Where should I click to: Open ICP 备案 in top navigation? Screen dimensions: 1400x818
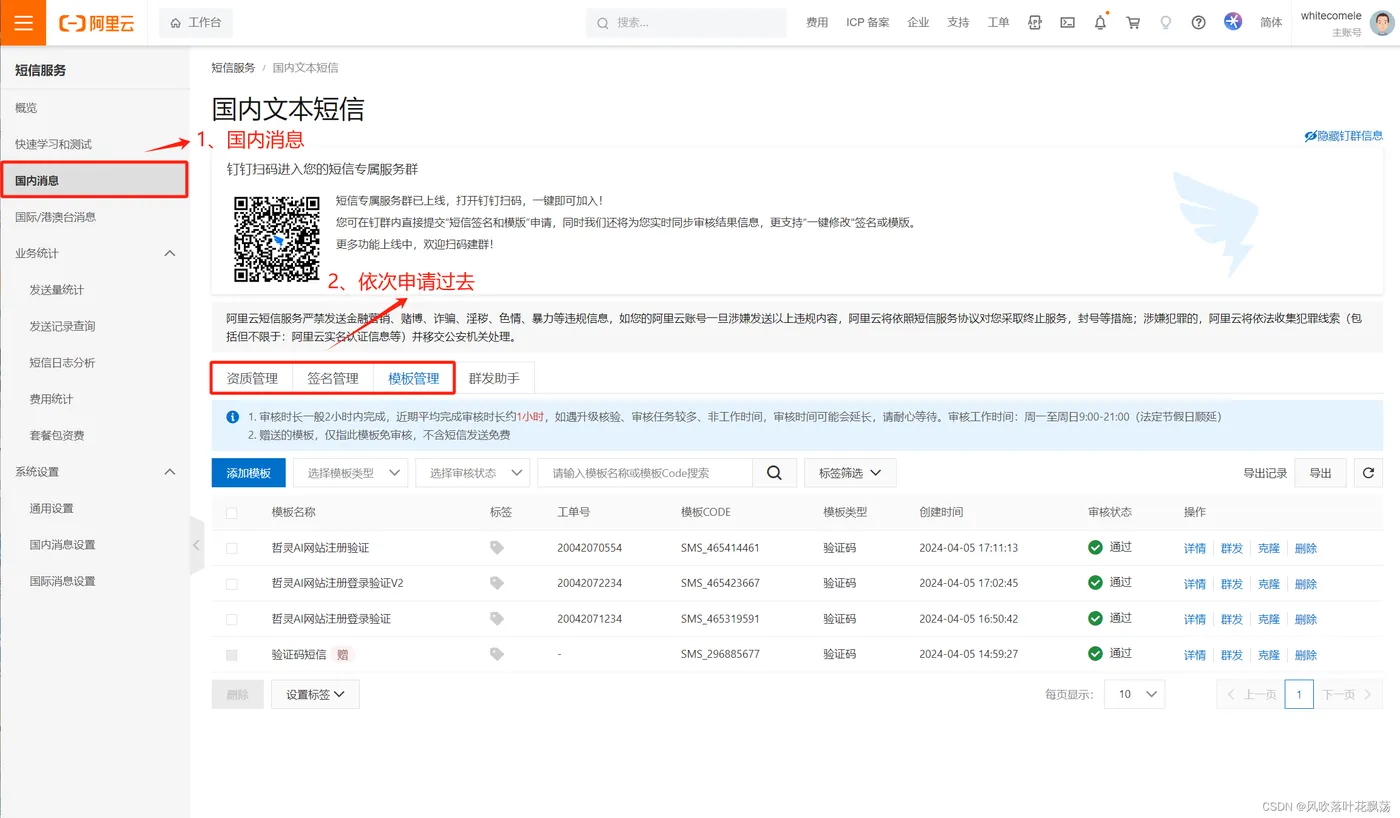[868, 22]
